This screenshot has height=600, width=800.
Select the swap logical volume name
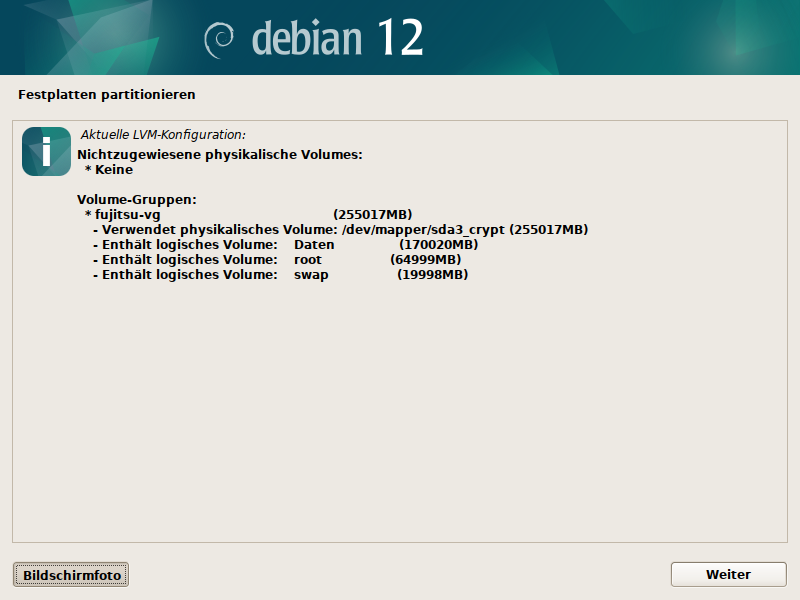click(311, 275)
